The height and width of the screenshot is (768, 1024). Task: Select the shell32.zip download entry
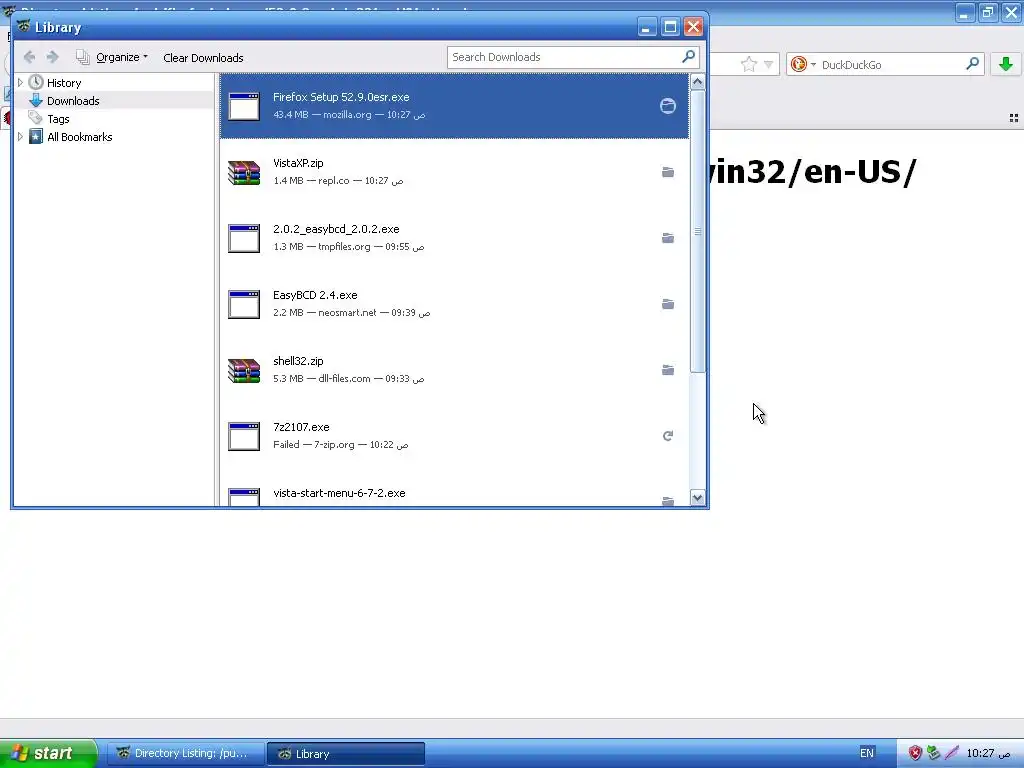point(455,370)
